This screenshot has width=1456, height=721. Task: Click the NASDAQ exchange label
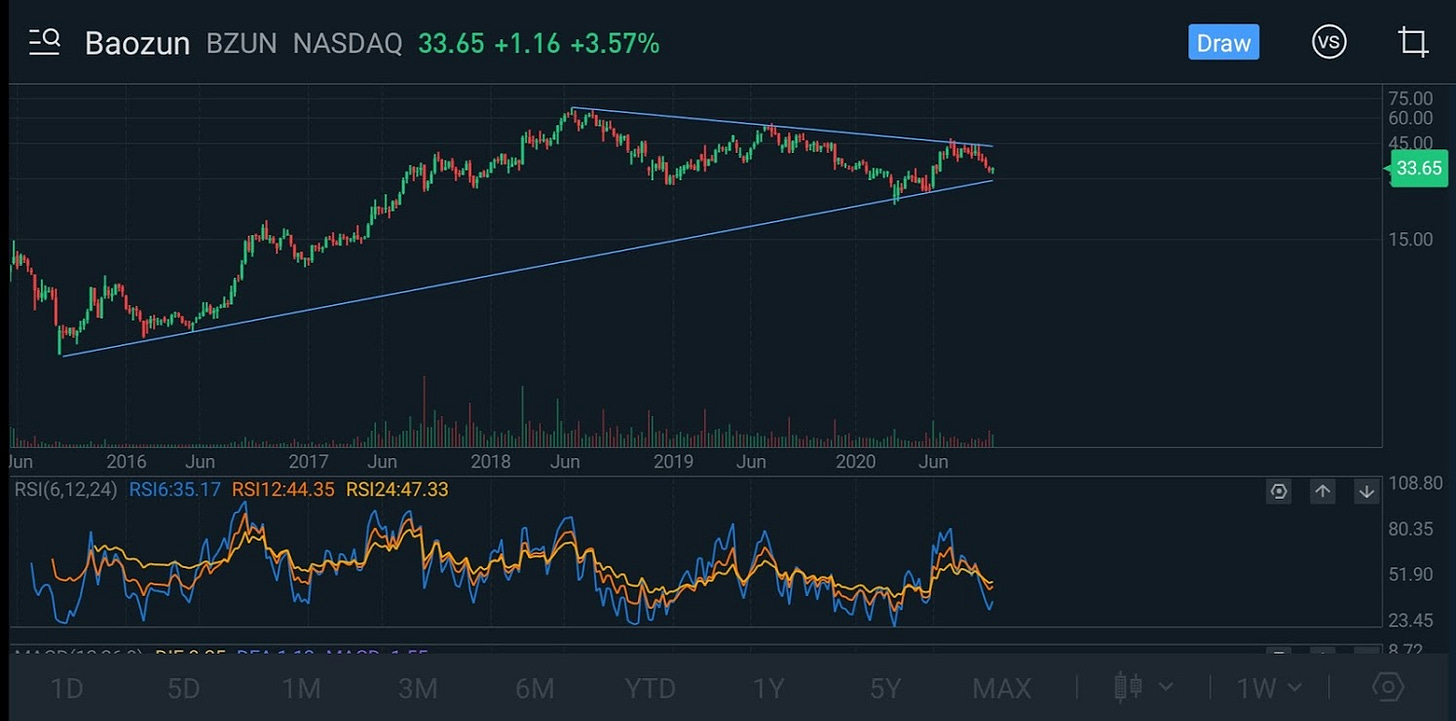pyautogui.click(x=347, y=44)
